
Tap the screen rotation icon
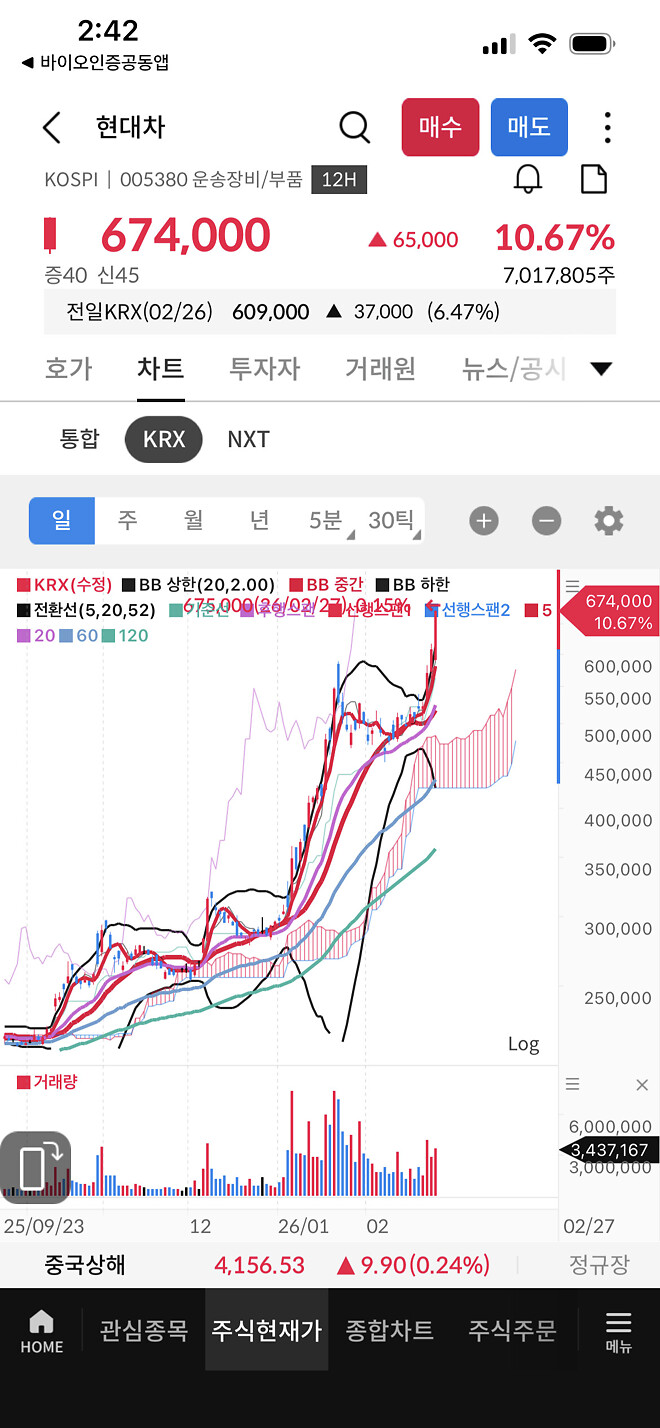pos(37,1166)
